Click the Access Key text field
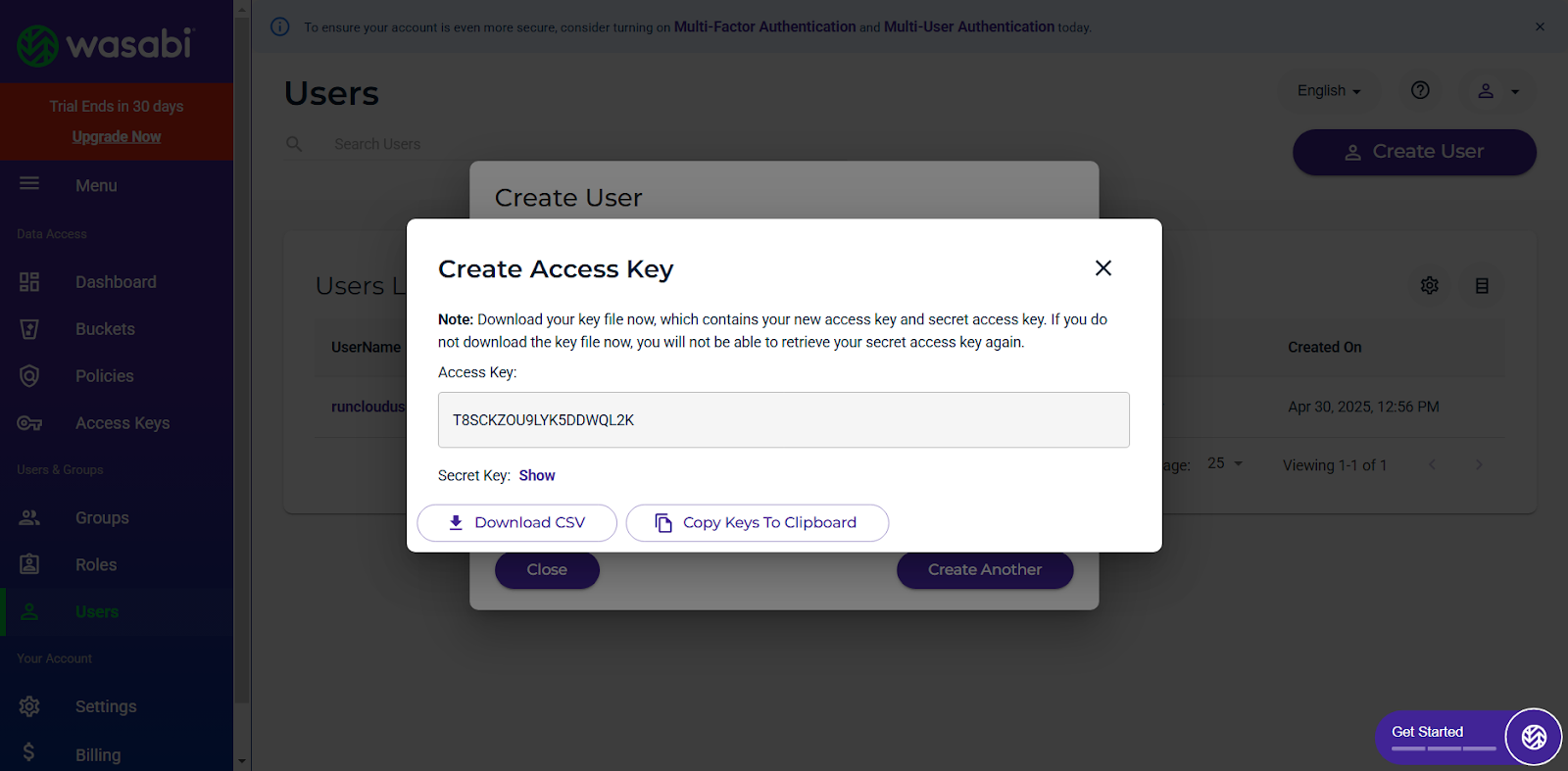Screen dimensions: 1568x771 click(x=784, y=420)
